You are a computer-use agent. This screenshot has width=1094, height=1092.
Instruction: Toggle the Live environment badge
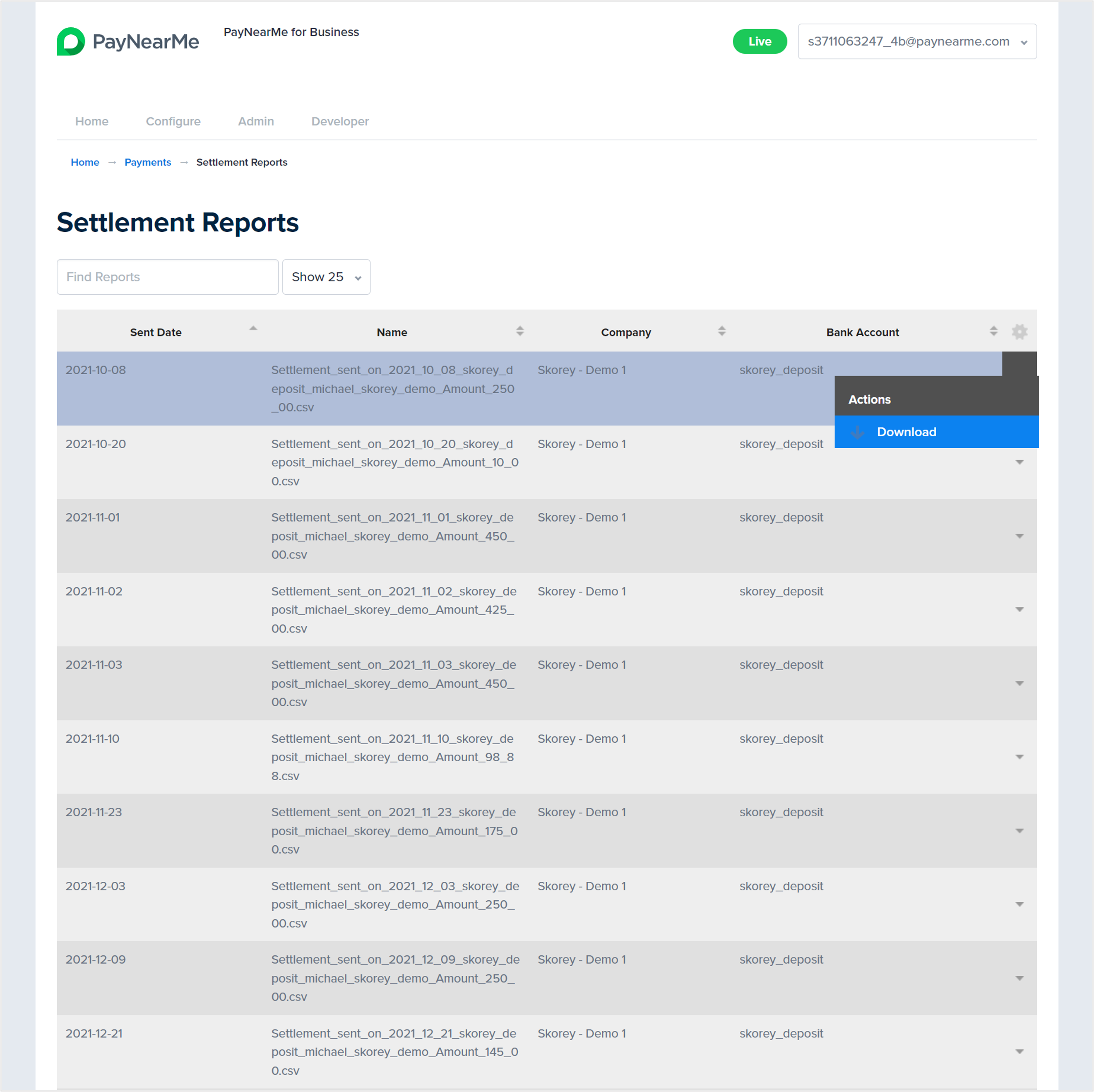click(759, 41)
